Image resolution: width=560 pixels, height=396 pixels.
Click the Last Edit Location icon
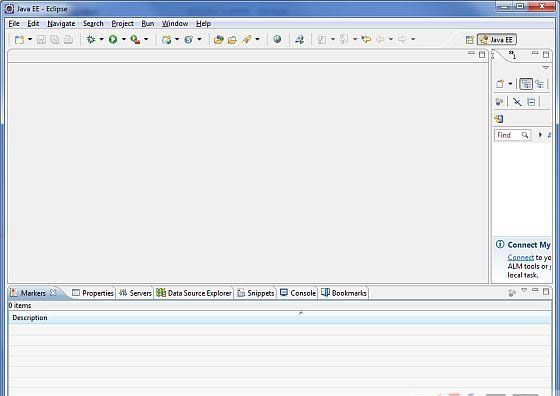pos(366,39)
